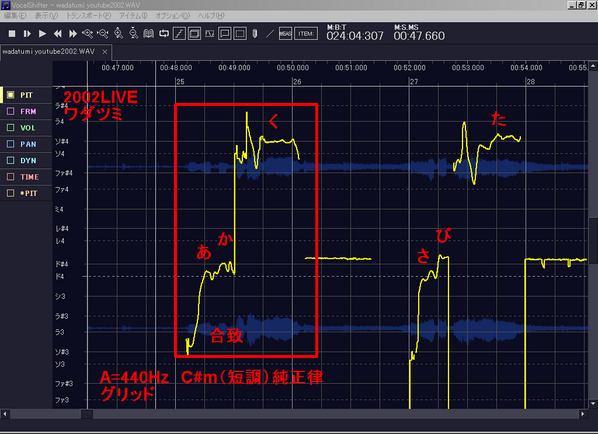Click vertical scrollbar up arrow
598x434 pixels.
593,66
